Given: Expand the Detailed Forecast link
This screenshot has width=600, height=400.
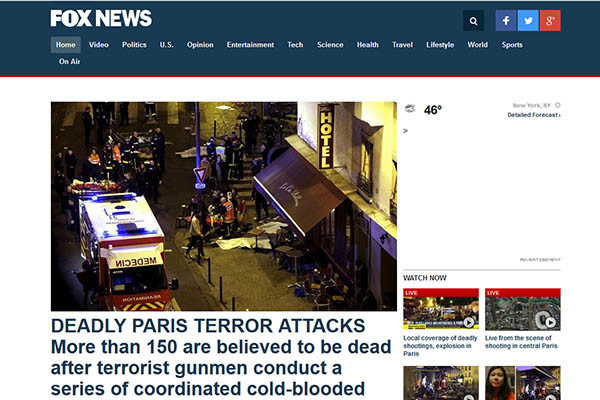Looking at the screenshot, I should 533,115.
